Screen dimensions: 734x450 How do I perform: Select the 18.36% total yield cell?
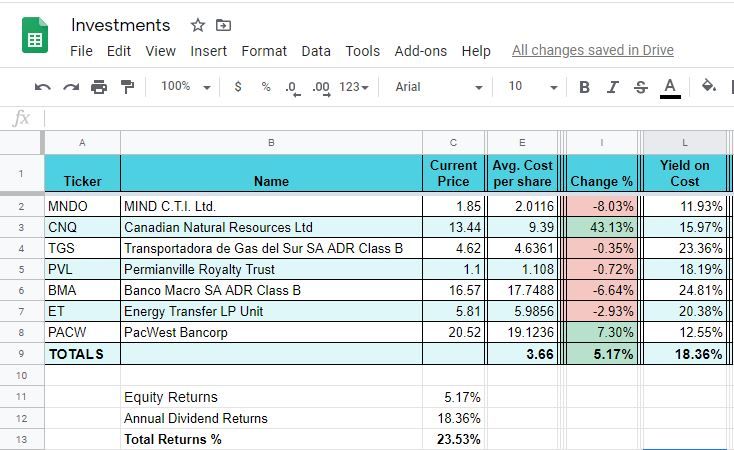point(685,354)
